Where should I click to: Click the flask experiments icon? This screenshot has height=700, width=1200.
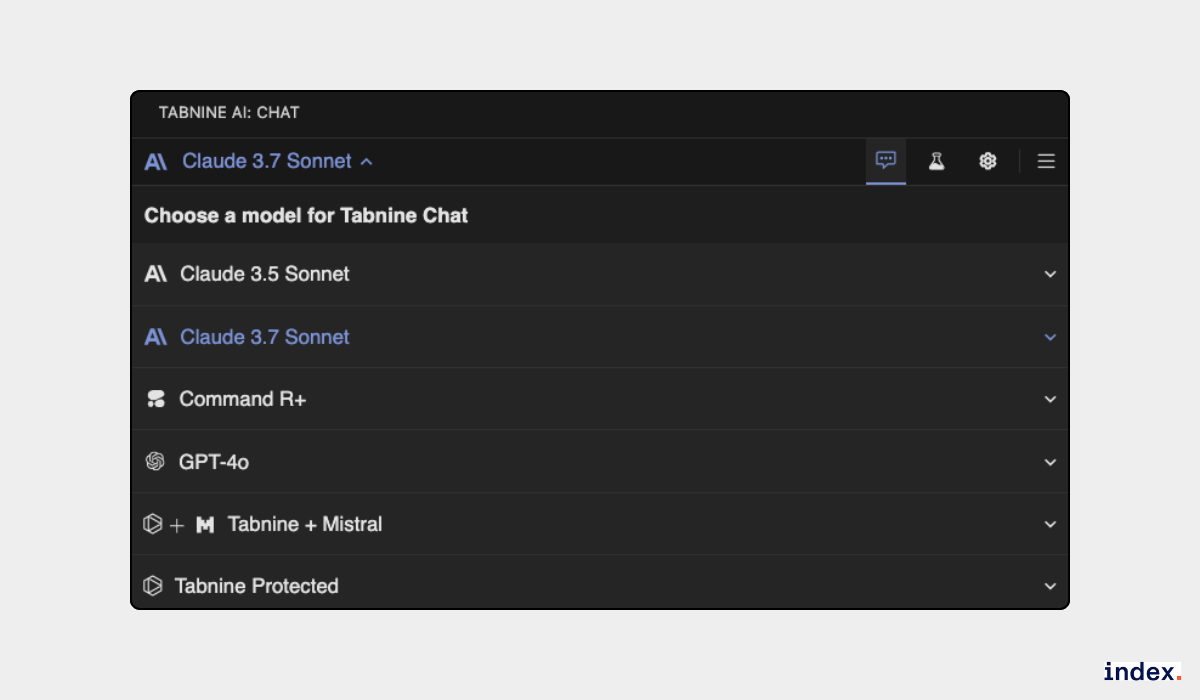click(936, 161)
